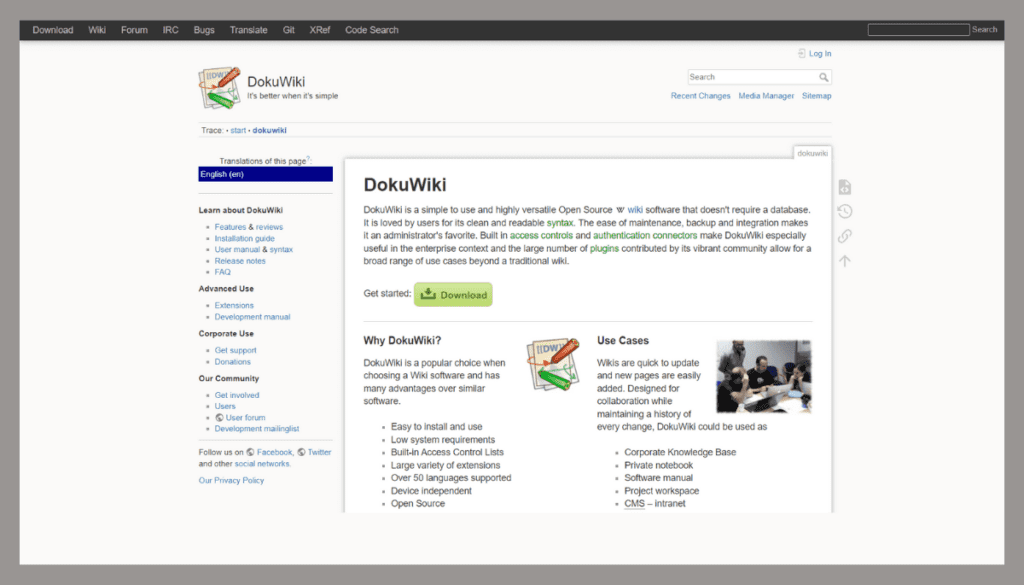
Task: Click the CMS abbreviation in Use Cases list
Action: 634,504
